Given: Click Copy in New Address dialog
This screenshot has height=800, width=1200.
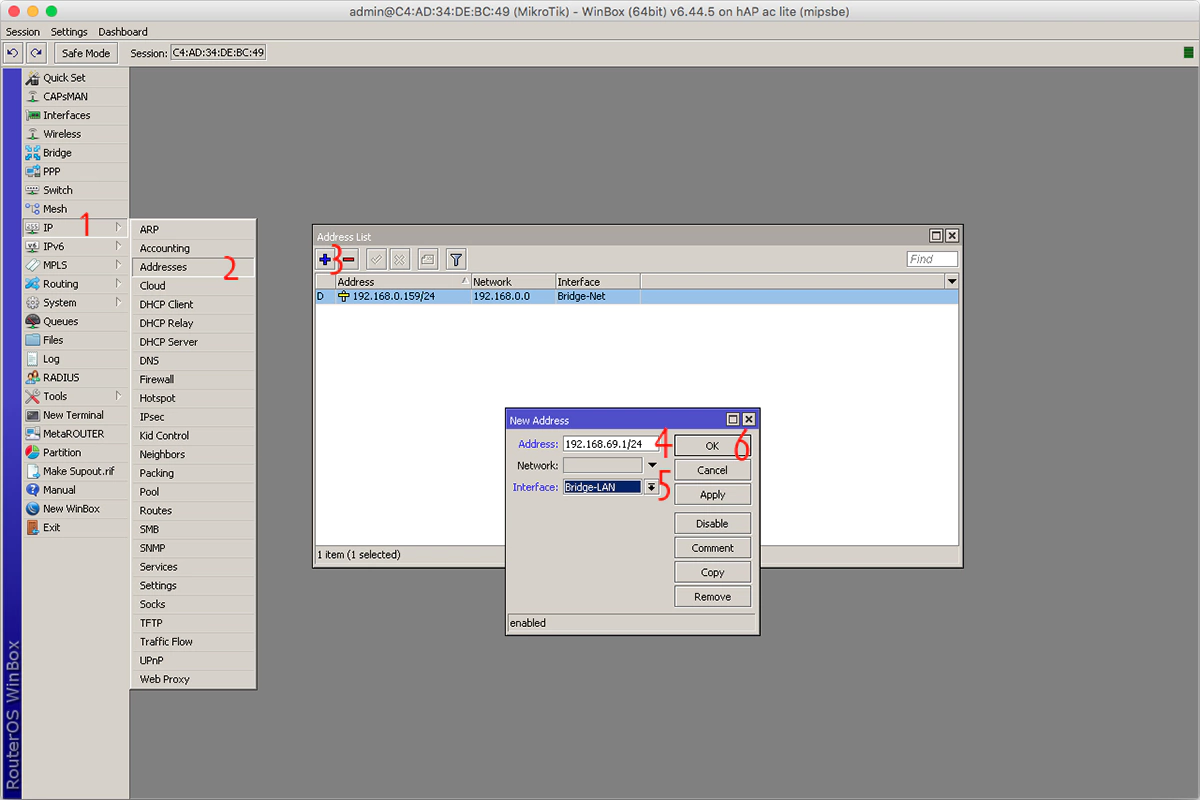Looking at the screenshot, I should 712,572.
